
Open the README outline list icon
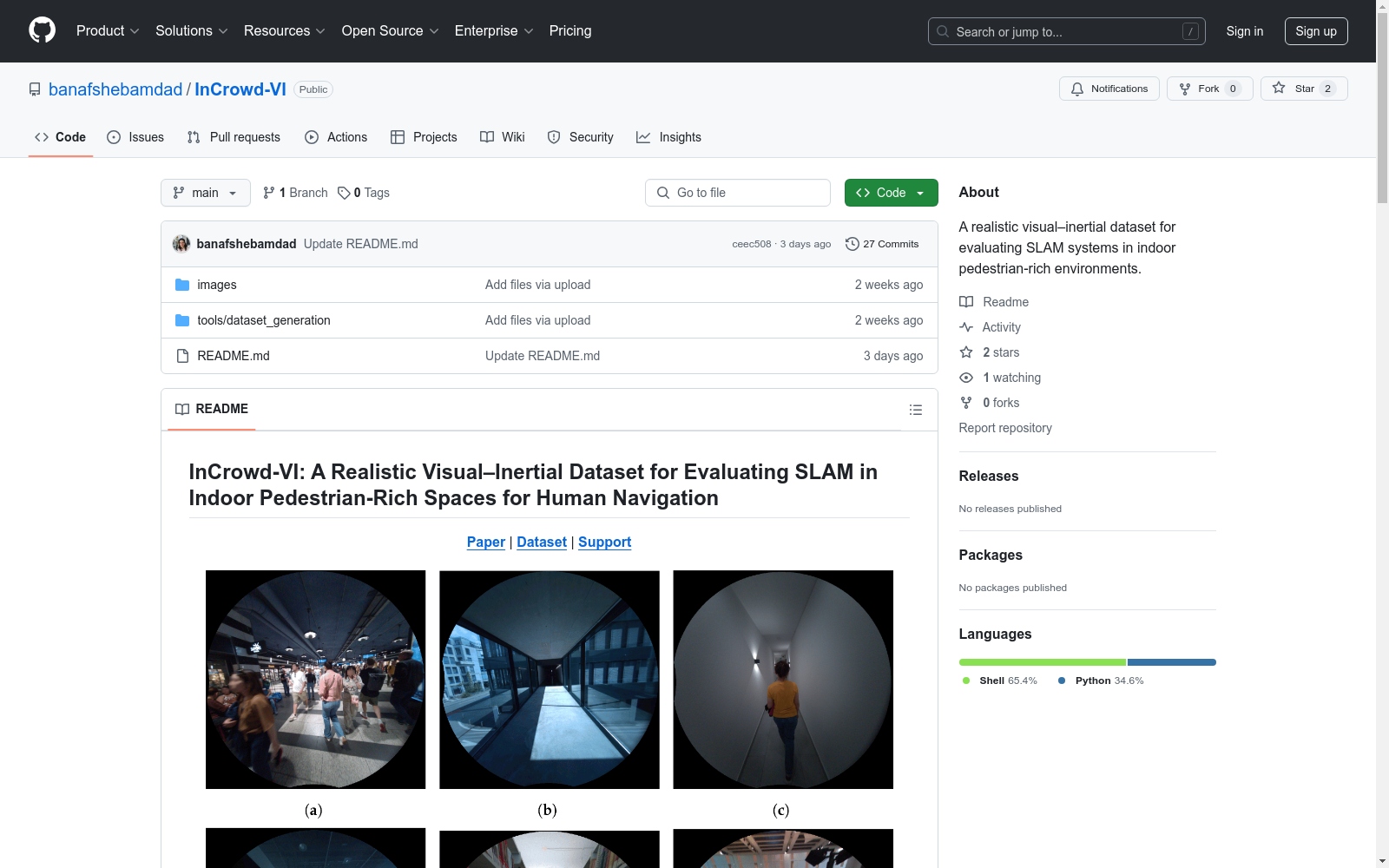point(916,410)
